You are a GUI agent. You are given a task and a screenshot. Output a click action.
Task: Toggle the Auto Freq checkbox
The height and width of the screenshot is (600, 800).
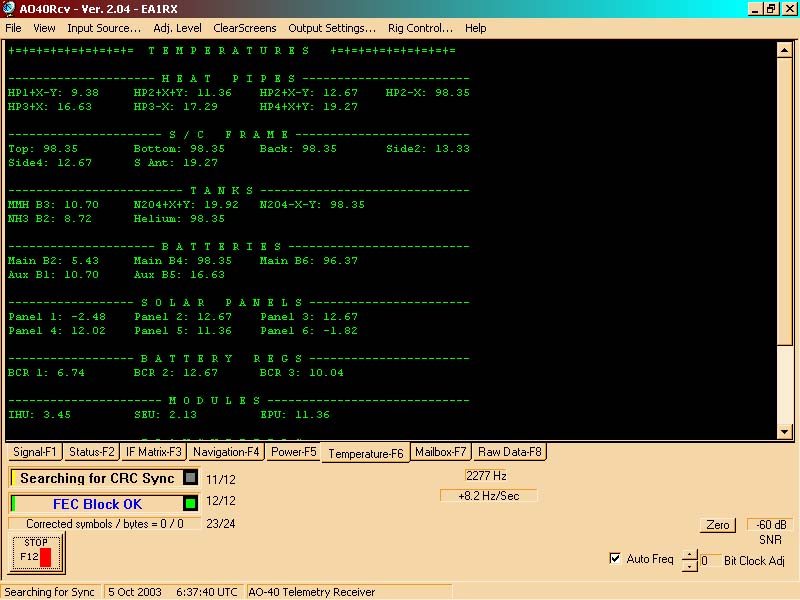click(615, 559)
